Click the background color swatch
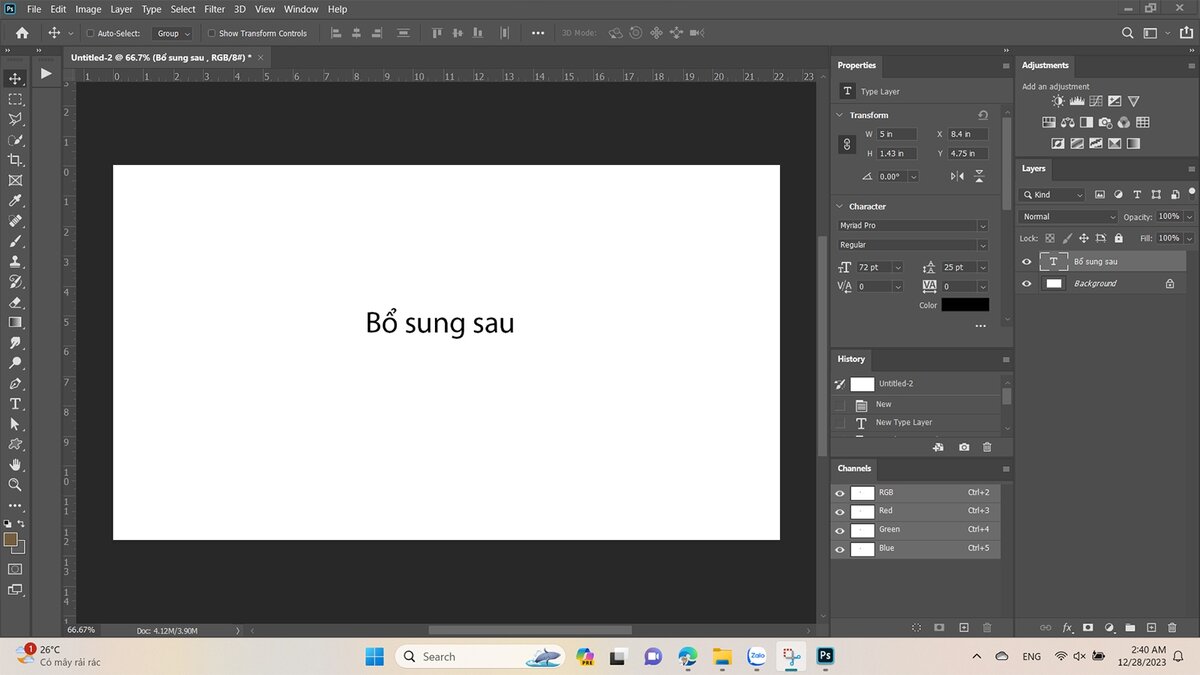The width and height of the screenshot is (1200, 675). [x=20, y=548]
